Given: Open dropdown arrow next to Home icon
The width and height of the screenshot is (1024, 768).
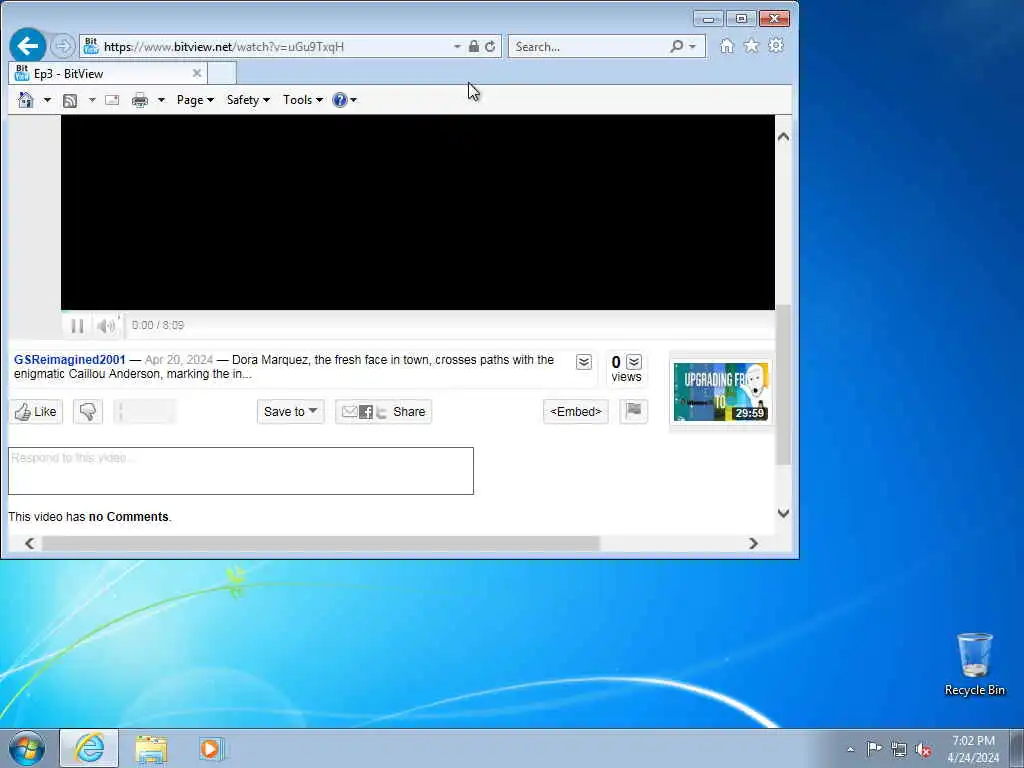Looking at the screenshot, I should 47,100.
